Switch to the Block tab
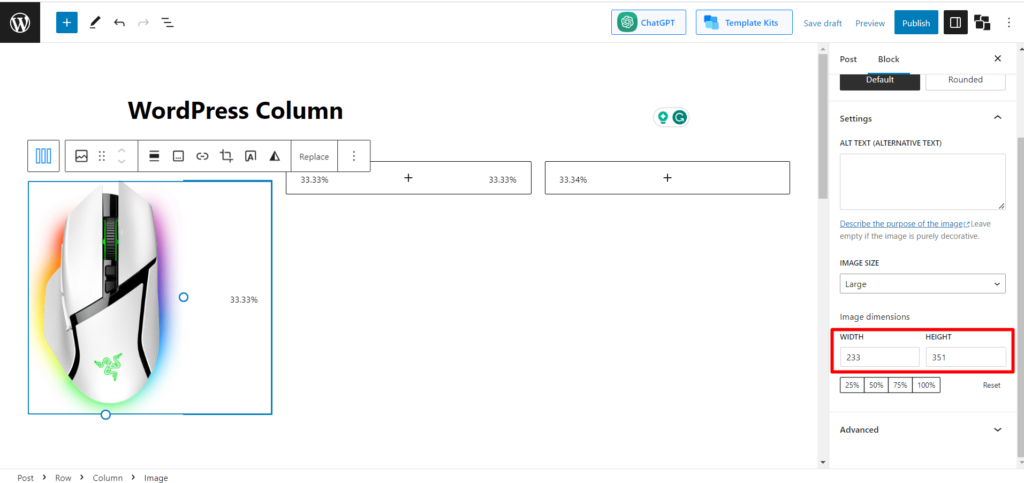 click(888, 59)
